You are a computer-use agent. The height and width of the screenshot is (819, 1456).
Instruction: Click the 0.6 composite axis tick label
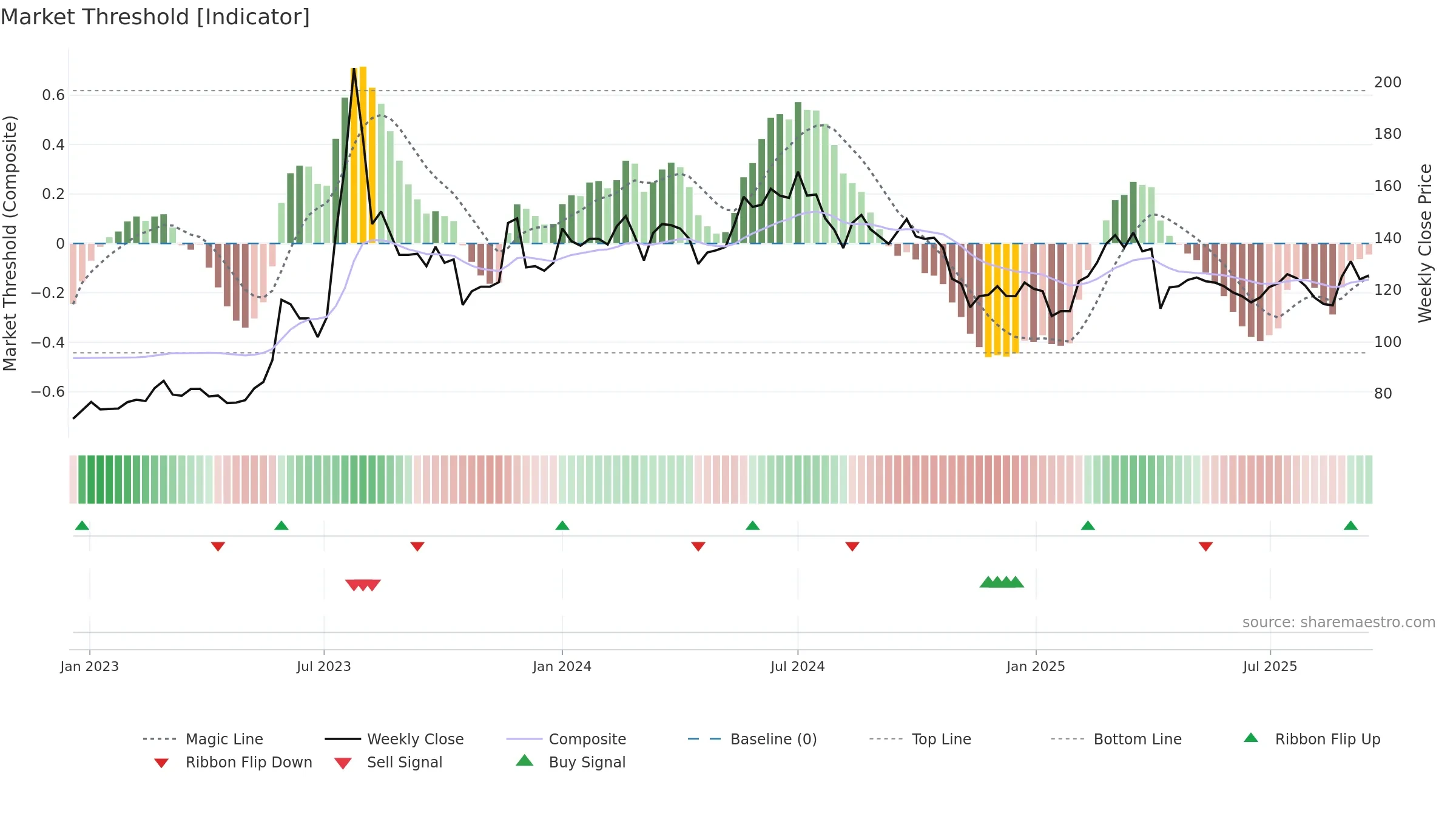tap(53, 95)
